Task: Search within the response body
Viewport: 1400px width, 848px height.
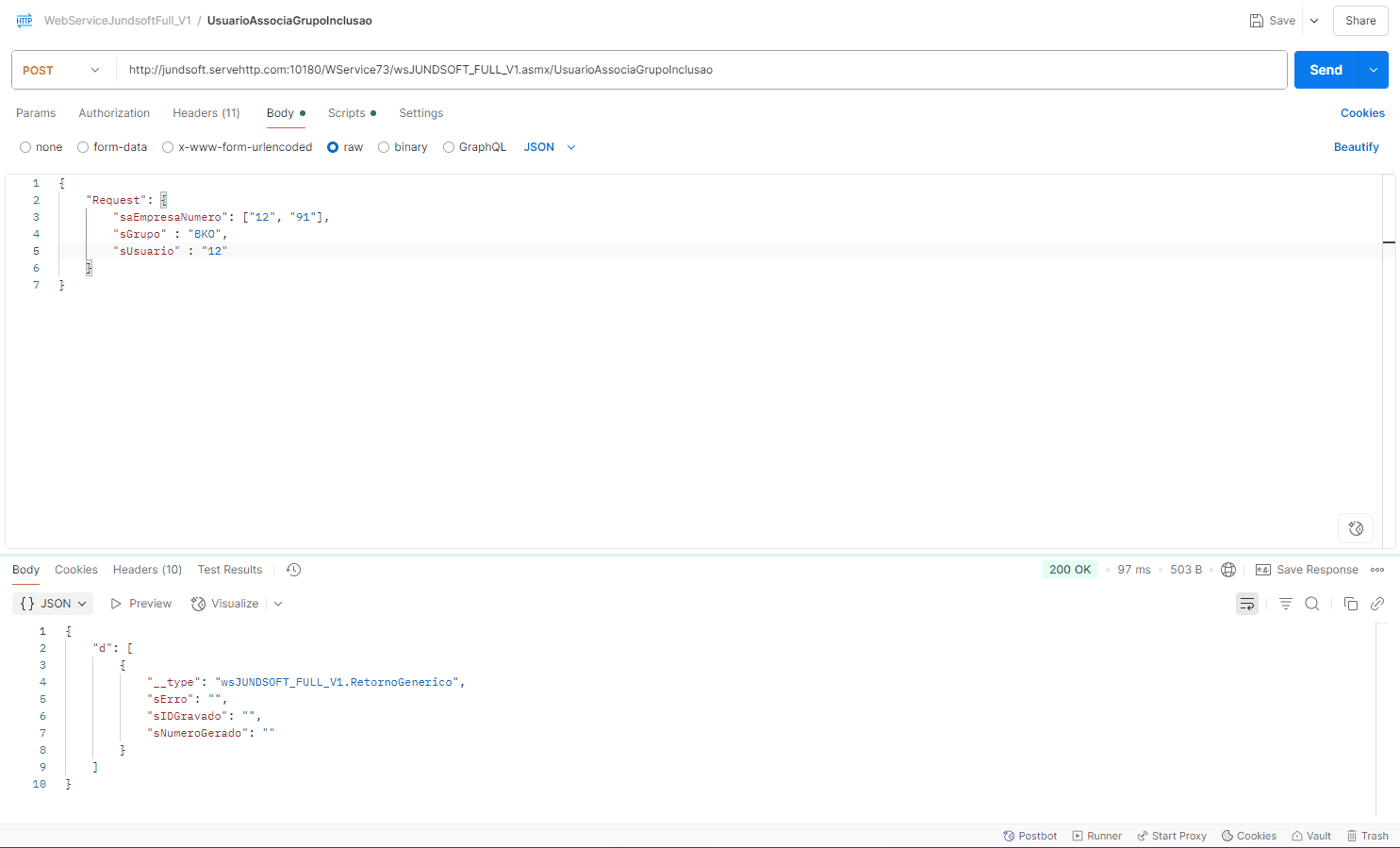Action: (x=1311, y=604)
